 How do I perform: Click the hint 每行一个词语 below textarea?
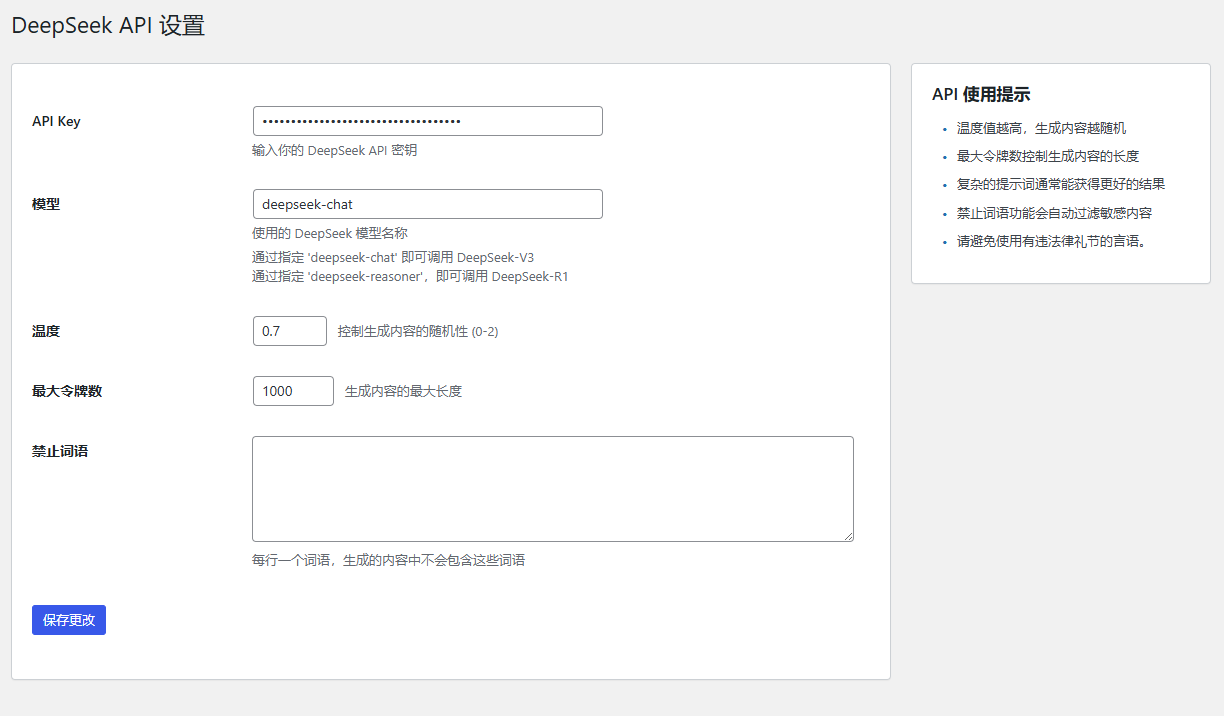pos(389,560)
